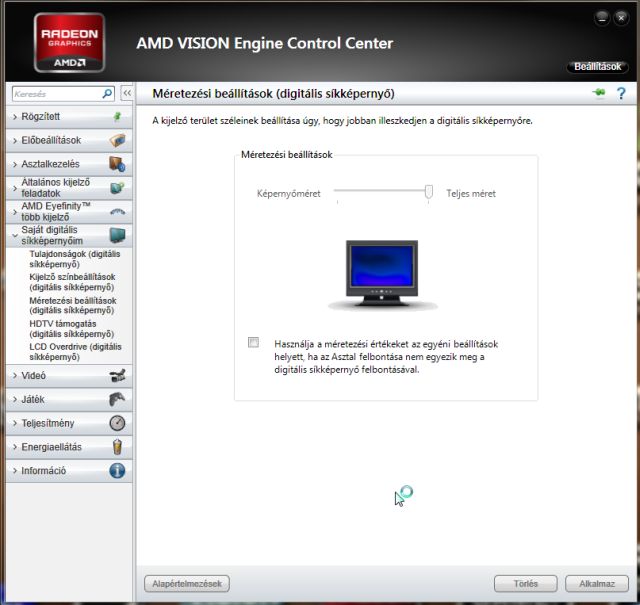640x605 pixels.
Task: Collapse the sidebar with double-arrow button
Action: (127, 93)
